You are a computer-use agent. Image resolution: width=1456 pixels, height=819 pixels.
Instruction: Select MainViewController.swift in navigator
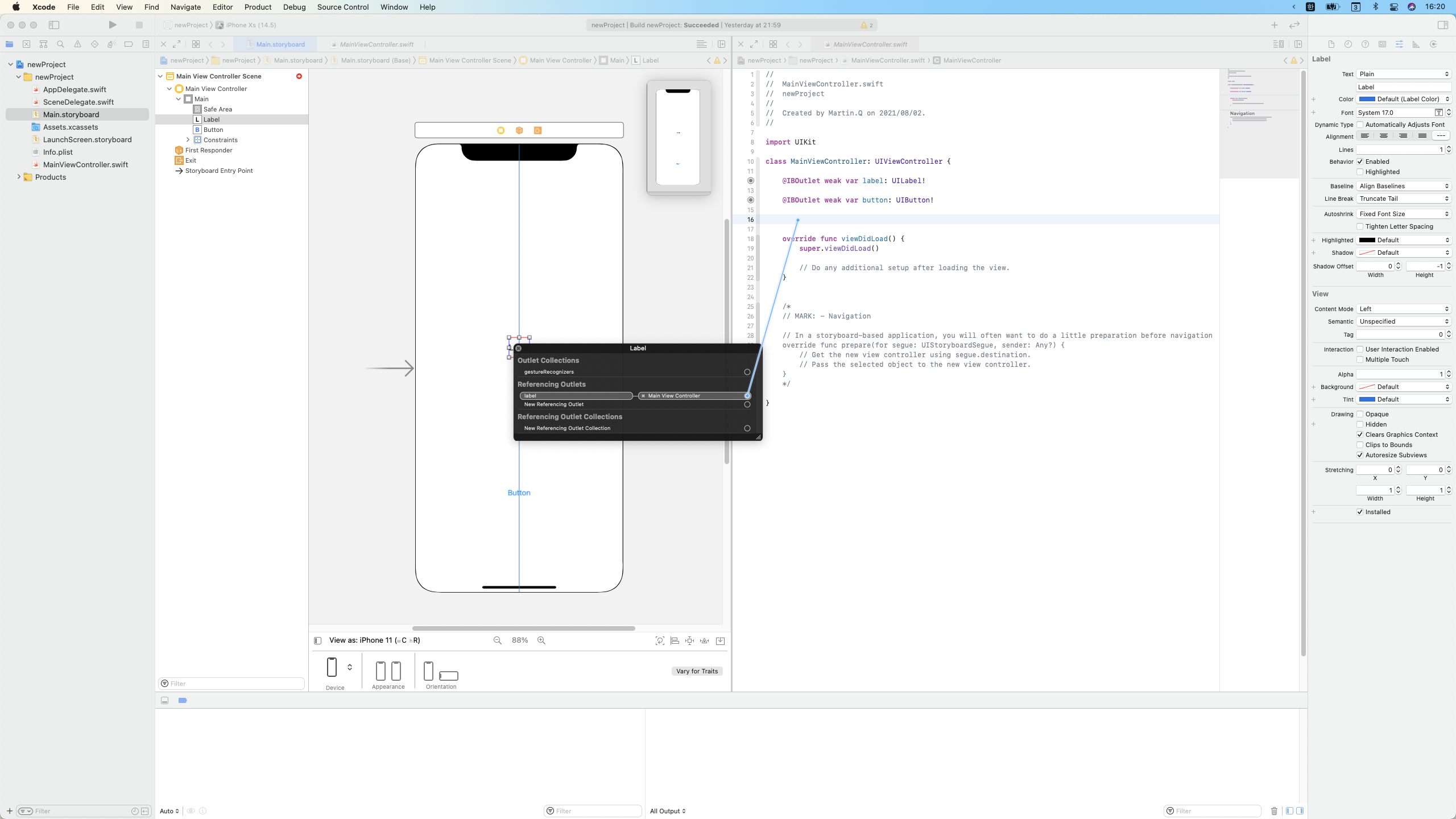[x=85, y=164]
